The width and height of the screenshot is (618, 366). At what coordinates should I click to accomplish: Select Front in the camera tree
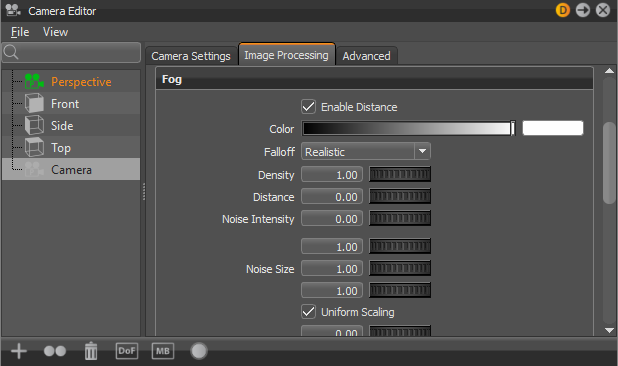tap(65, 104)
